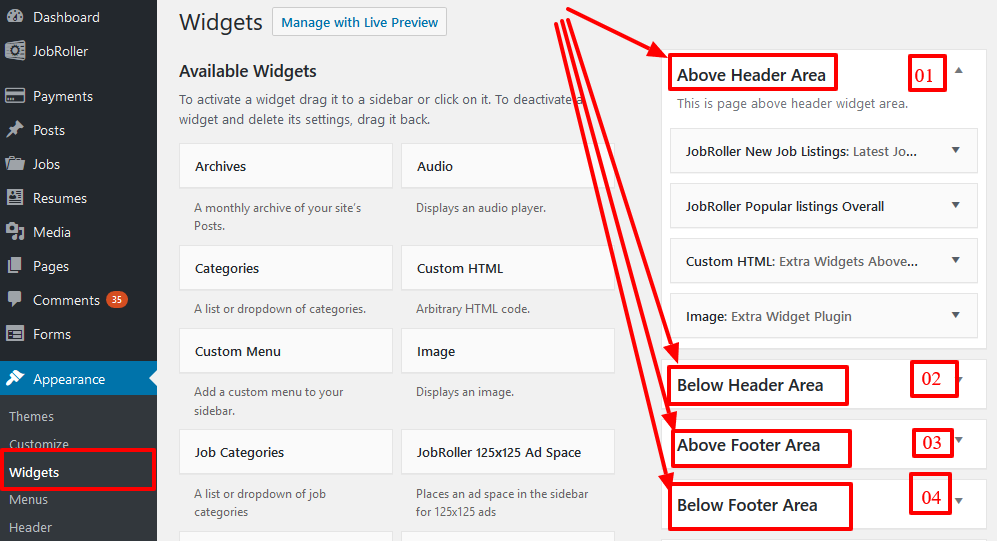The image size is (997, 541).
Task: Click the Forms icon in sidebar
Action: click(15, 333)
